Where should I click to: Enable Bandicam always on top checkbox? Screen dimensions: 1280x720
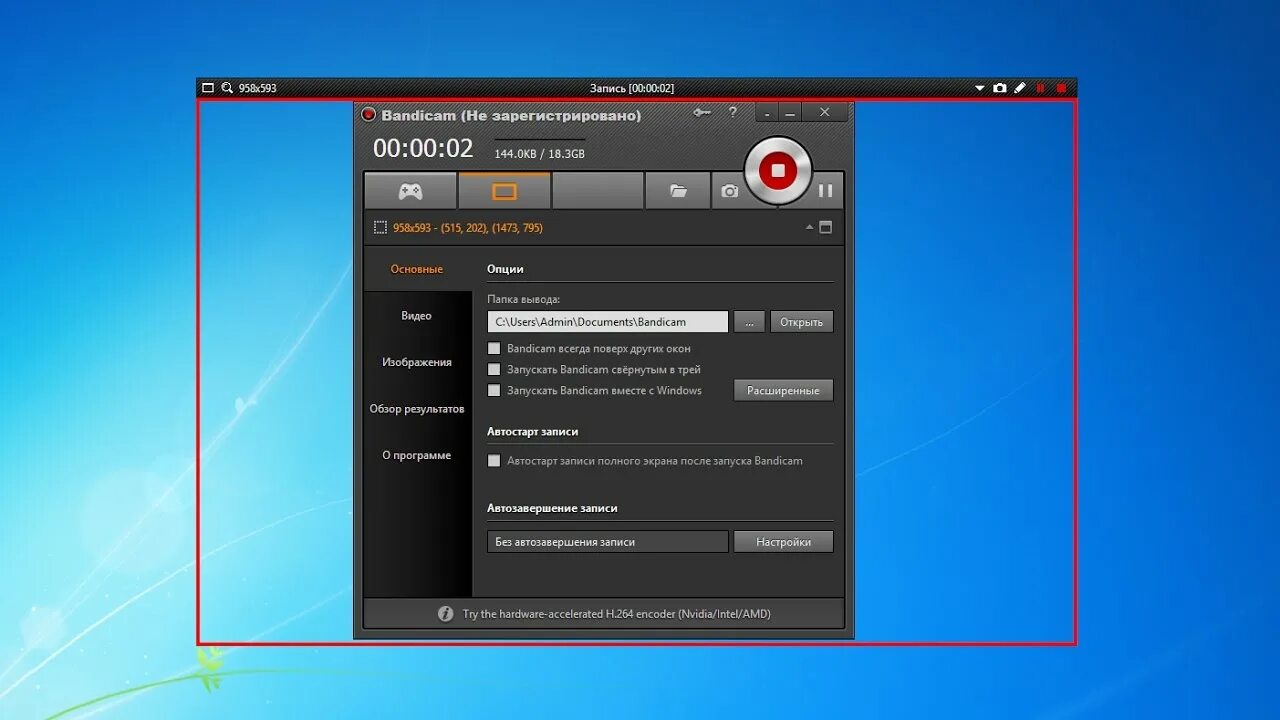pos(494,349)
